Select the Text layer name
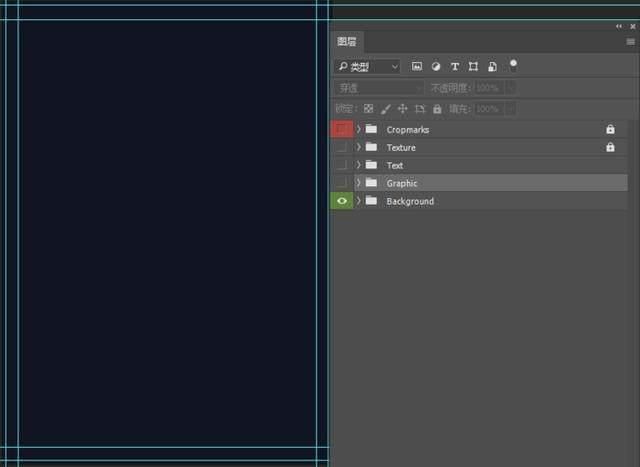Viewport: 640px width, 467px height. [x=395, y=166]
